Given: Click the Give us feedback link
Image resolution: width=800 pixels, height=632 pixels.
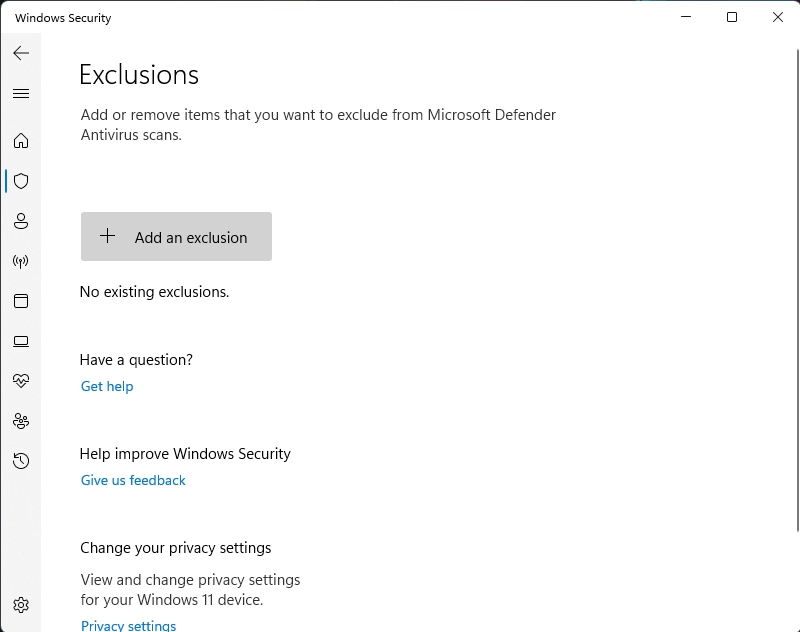Looking at the screenshot, I should coord(133,481).
